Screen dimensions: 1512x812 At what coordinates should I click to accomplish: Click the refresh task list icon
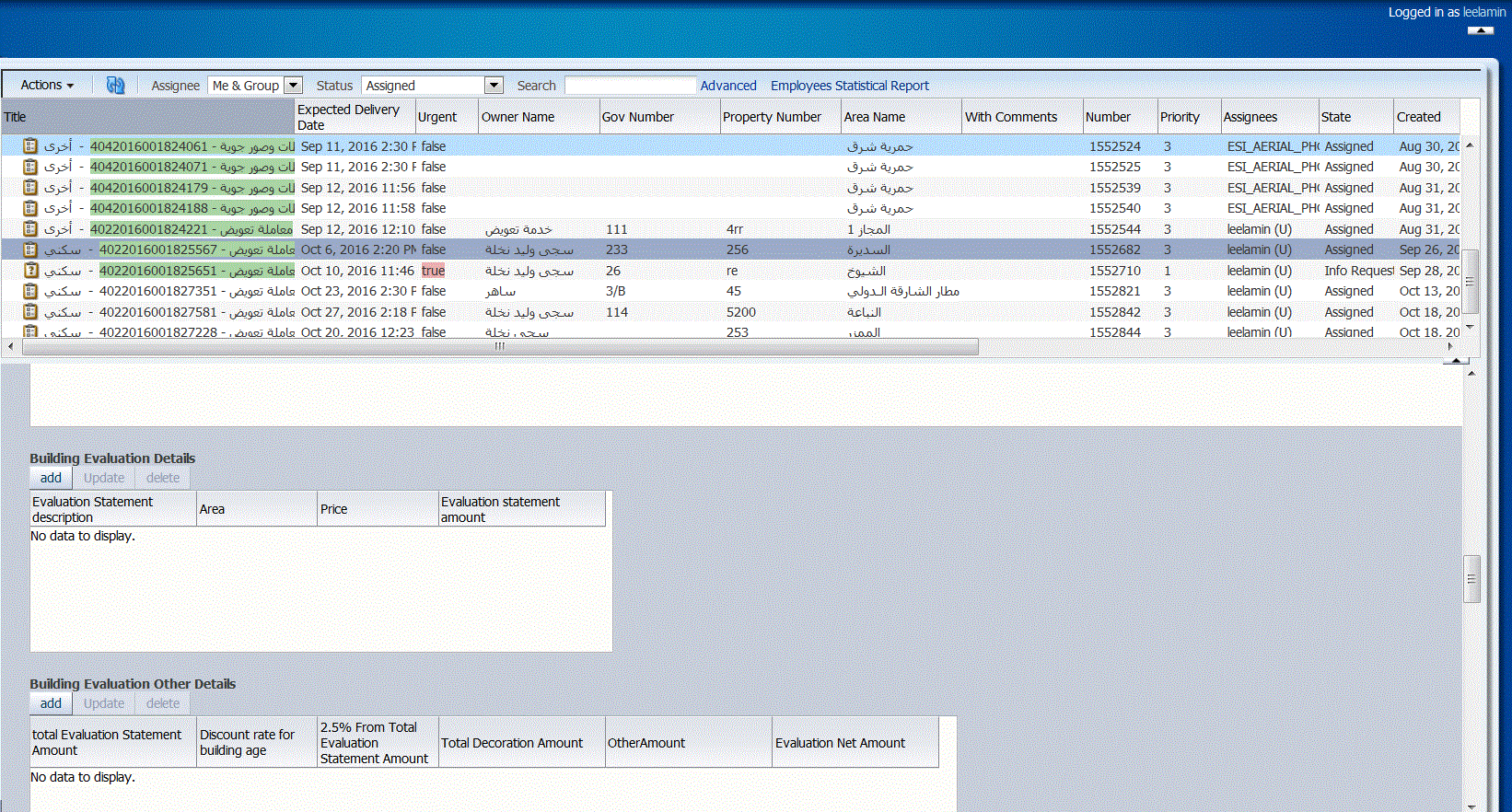[115, 85]
